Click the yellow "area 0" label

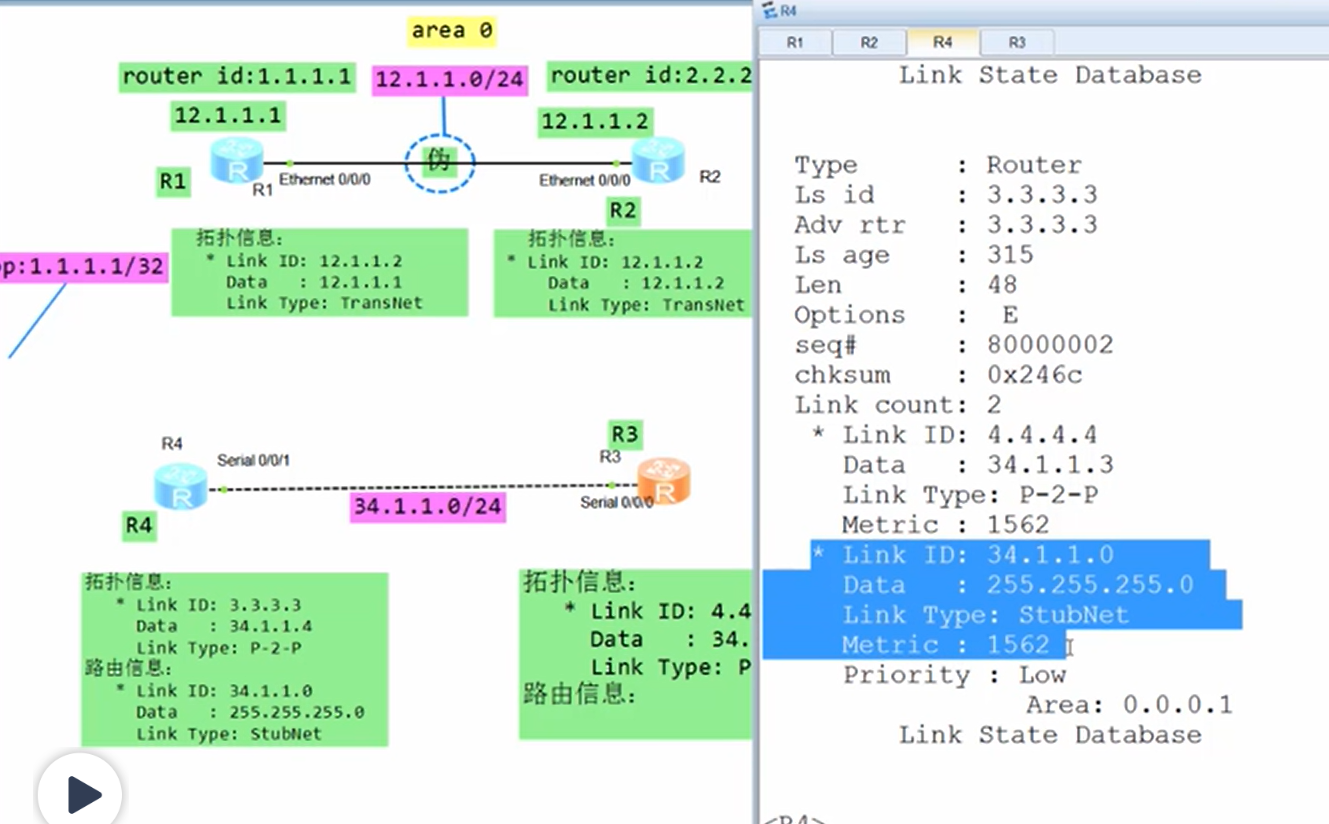452,31
